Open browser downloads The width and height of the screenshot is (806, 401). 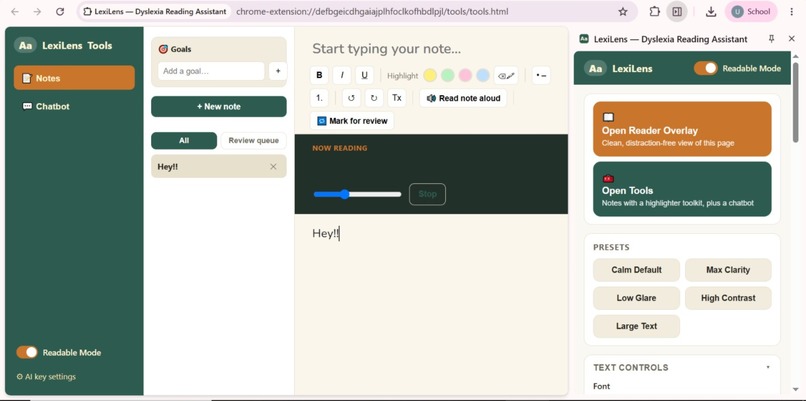711,11
